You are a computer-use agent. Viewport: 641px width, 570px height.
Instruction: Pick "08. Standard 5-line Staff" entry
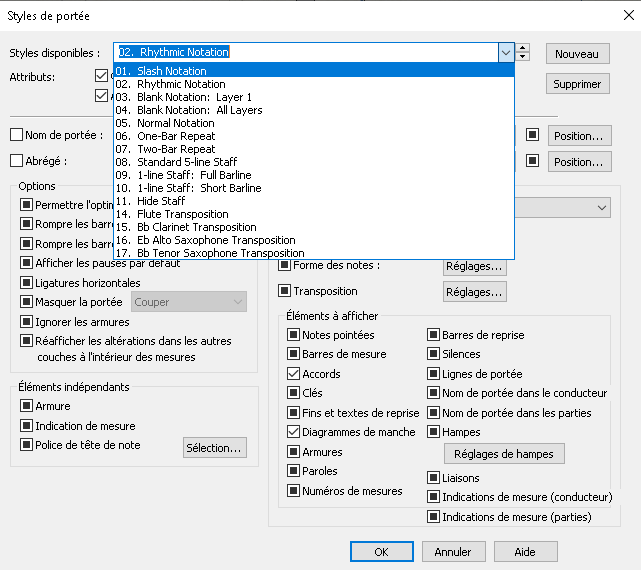[175, 162]
